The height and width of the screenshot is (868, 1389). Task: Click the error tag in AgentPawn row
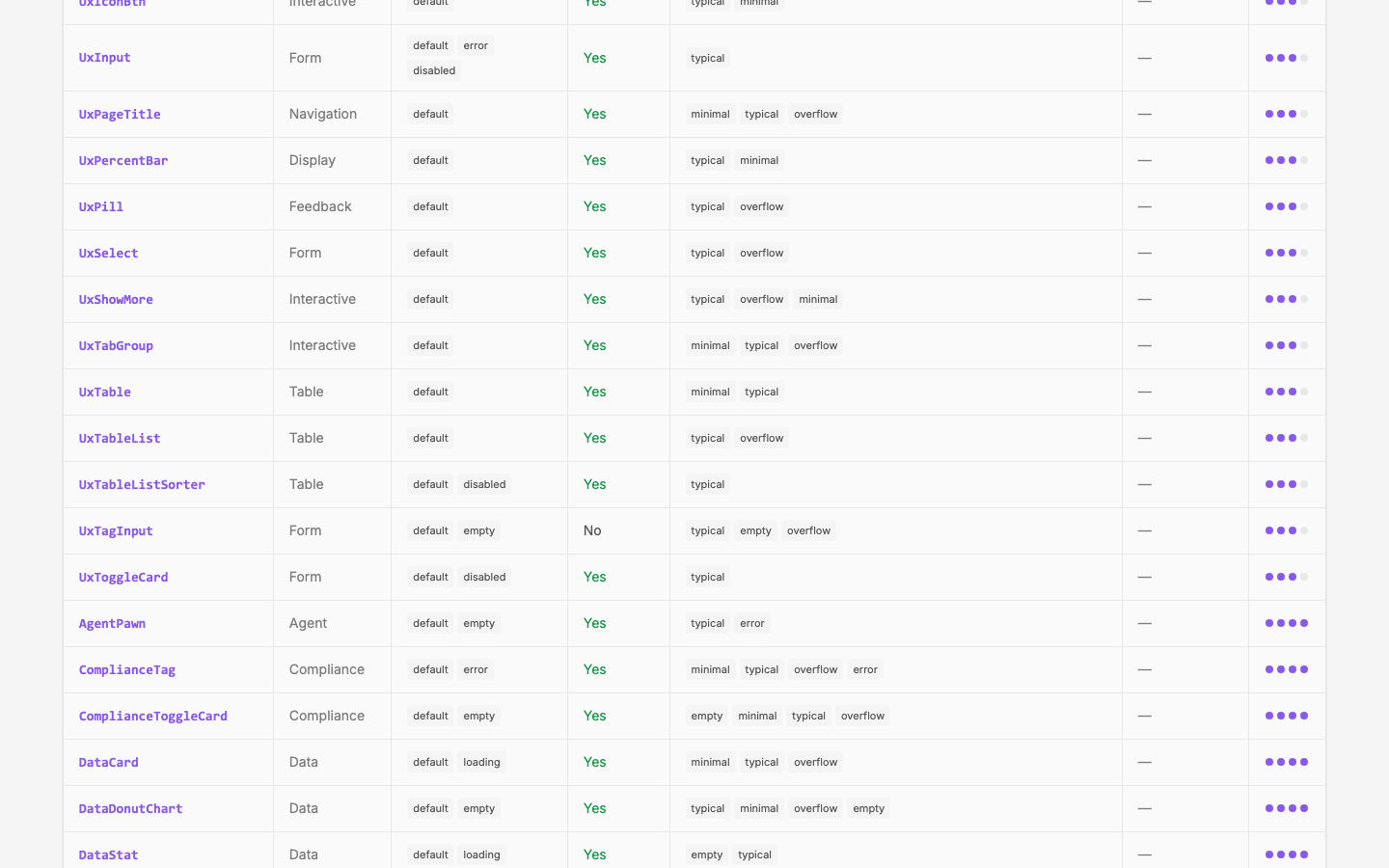tap(752, 623)
